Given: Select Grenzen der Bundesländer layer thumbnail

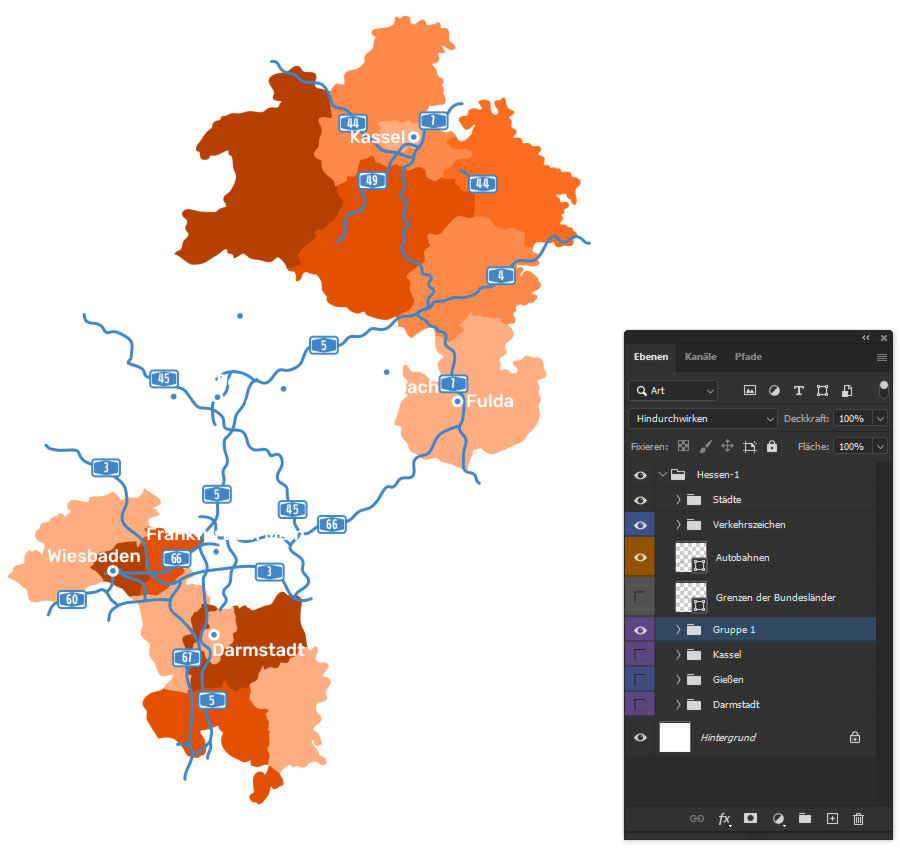Looking at the screenshot, I should pos(691,597).
